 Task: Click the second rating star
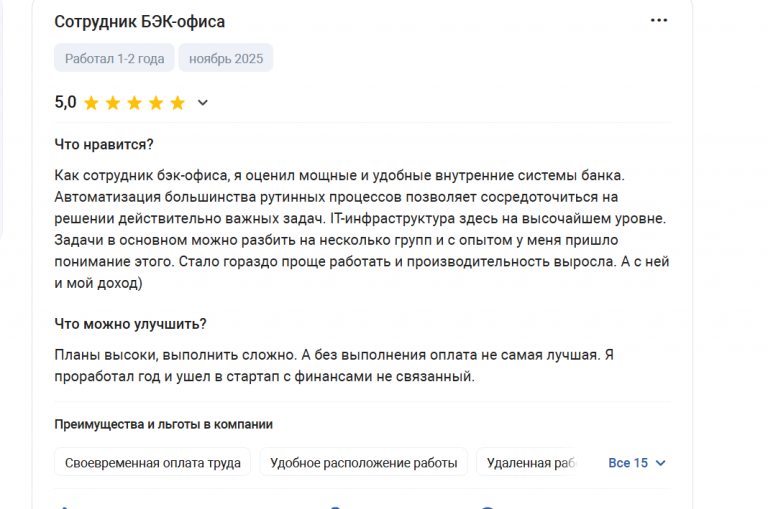pyautogui.click(x=113, y=103)
